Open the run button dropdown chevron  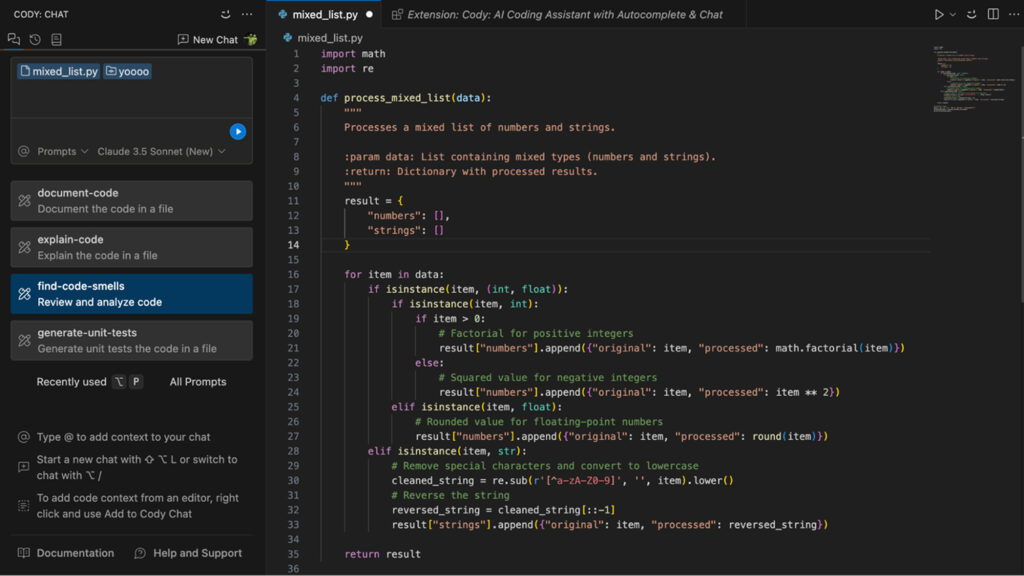coord(952,14)
